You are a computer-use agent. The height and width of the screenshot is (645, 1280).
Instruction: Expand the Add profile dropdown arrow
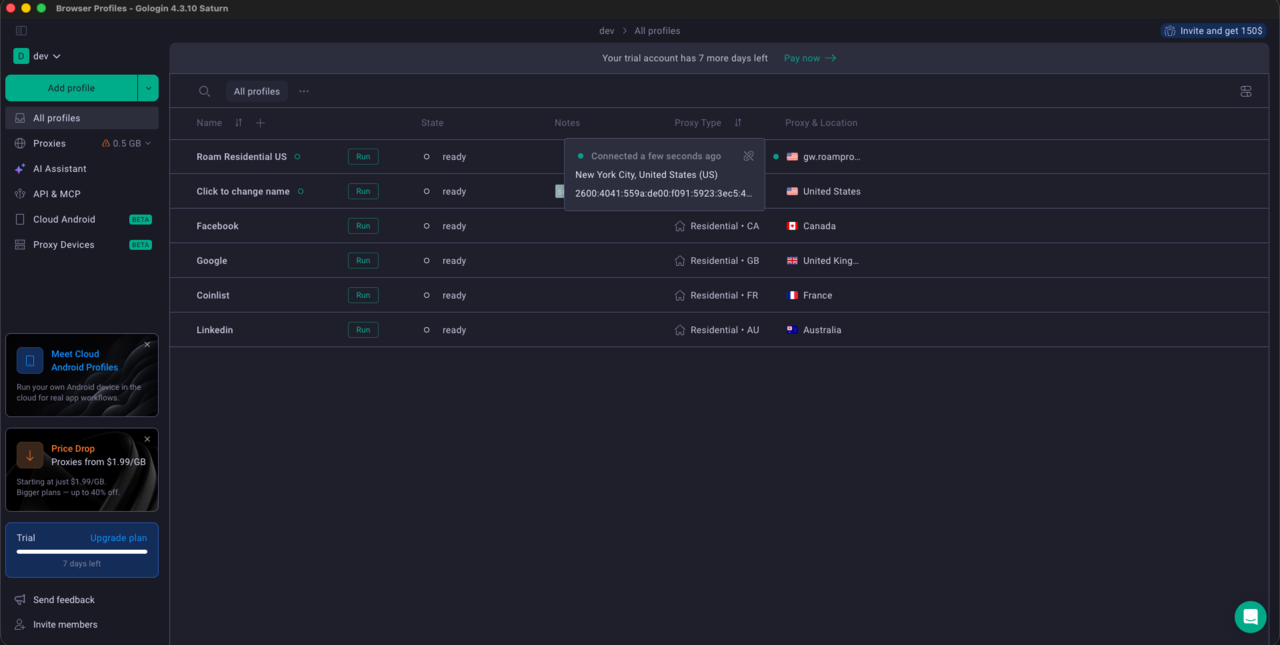click(x=148, y=88)
